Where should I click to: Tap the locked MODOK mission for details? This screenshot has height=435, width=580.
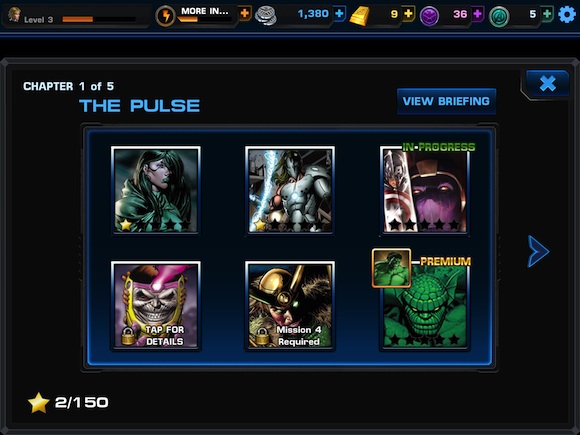click(x=156, y=305)
